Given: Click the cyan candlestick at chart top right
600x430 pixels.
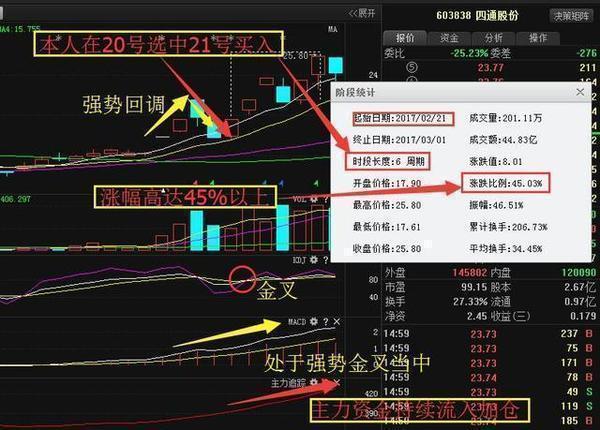Looking at the screenshot, I should pyautogui.click(x=336, y=66).
